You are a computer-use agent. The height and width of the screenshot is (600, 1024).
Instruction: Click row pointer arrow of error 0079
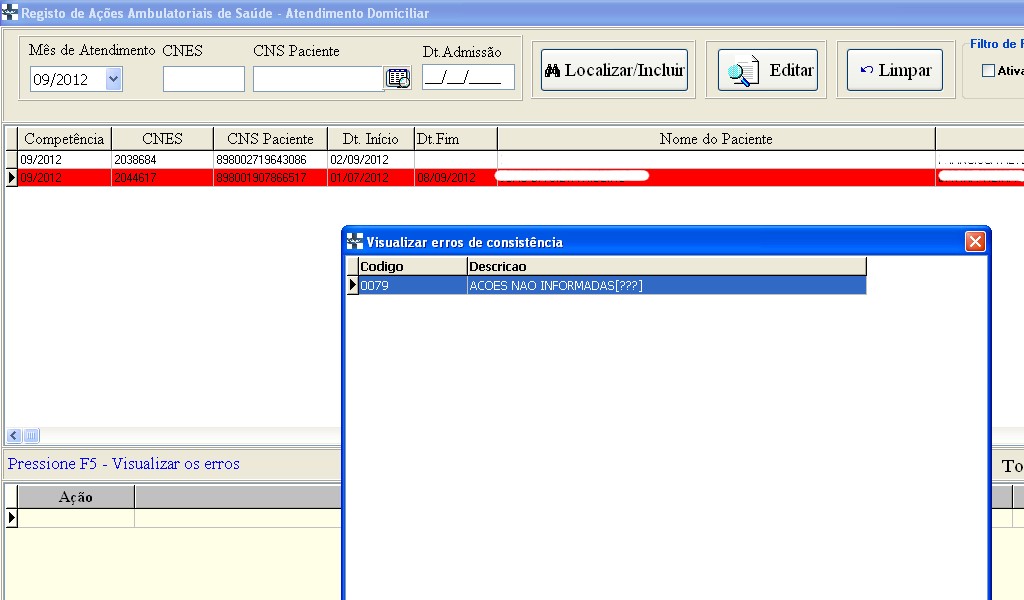[352, 286]
